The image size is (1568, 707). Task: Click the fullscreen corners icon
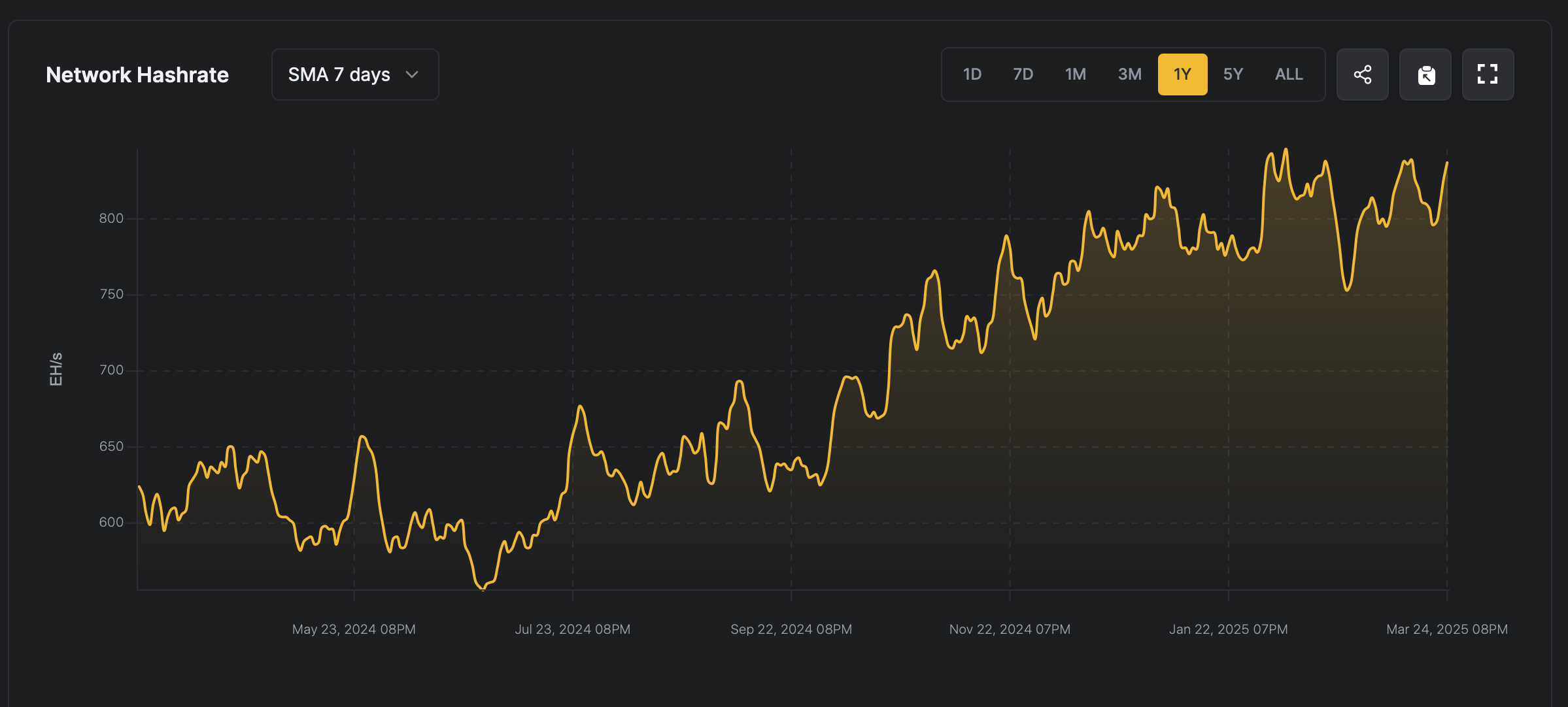click(x=1488, y=74)
